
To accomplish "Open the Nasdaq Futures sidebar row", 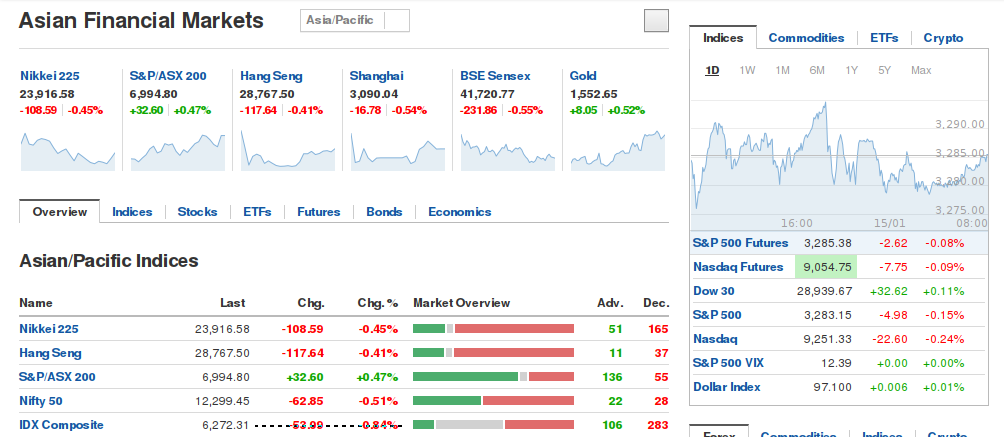I will pos(838,267).
